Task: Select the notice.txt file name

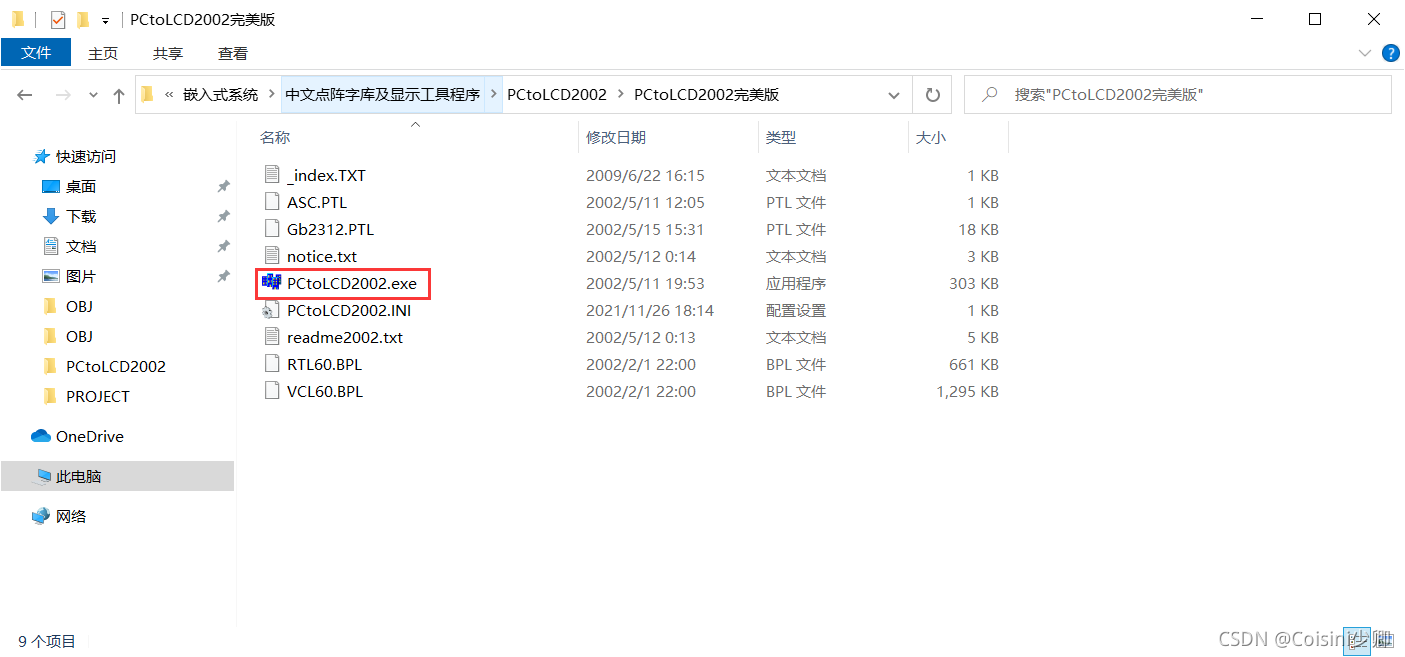Action: [x=322, y=256]
